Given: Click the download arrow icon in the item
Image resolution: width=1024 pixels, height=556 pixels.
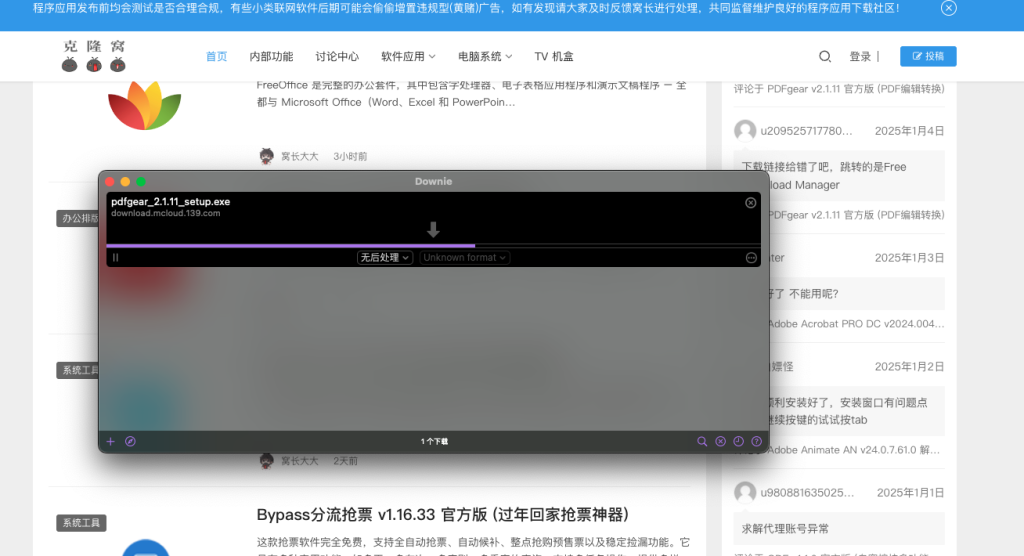Looking at the screenshot, I should [433, 229].
